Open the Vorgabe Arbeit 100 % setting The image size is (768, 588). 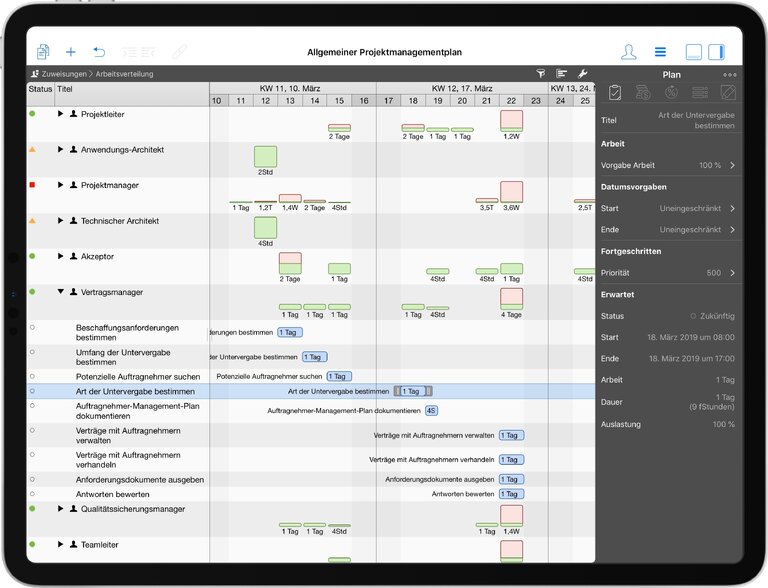point(668,165)
